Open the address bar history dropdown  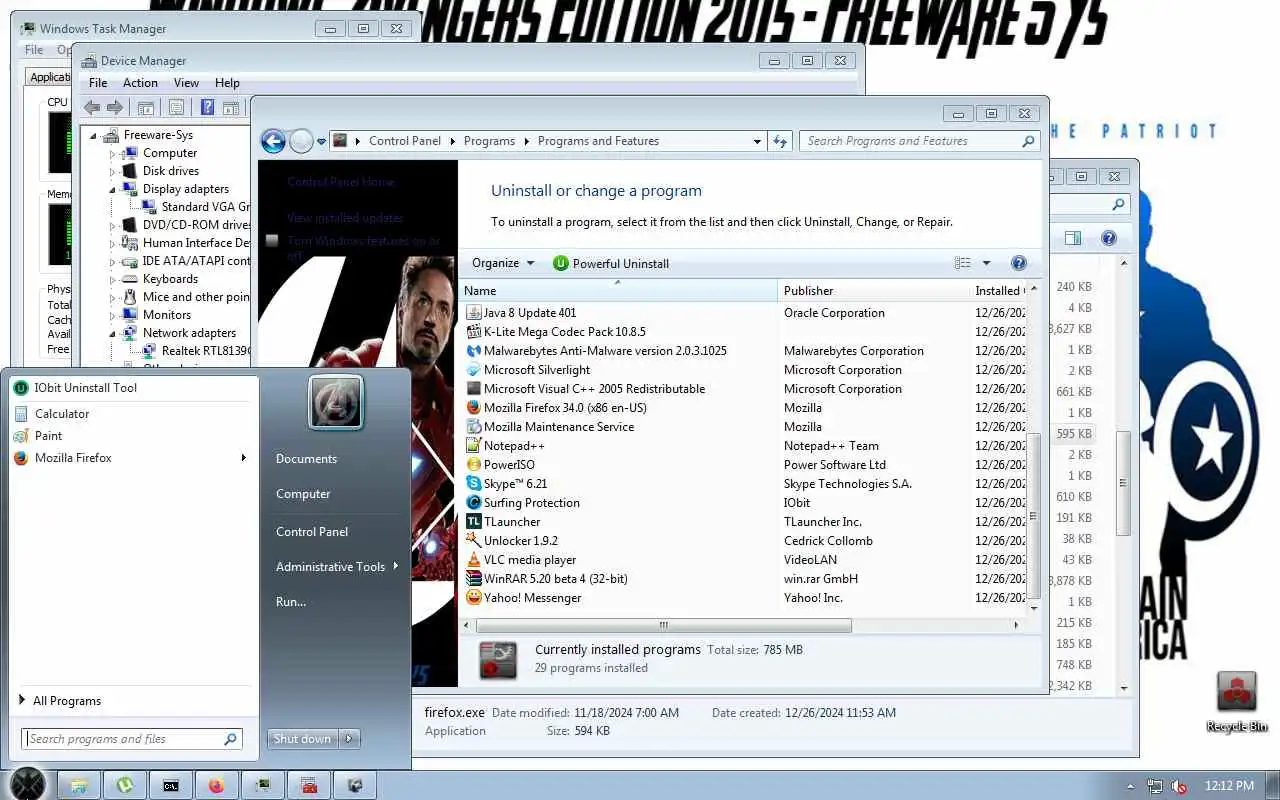click(757, 141)
